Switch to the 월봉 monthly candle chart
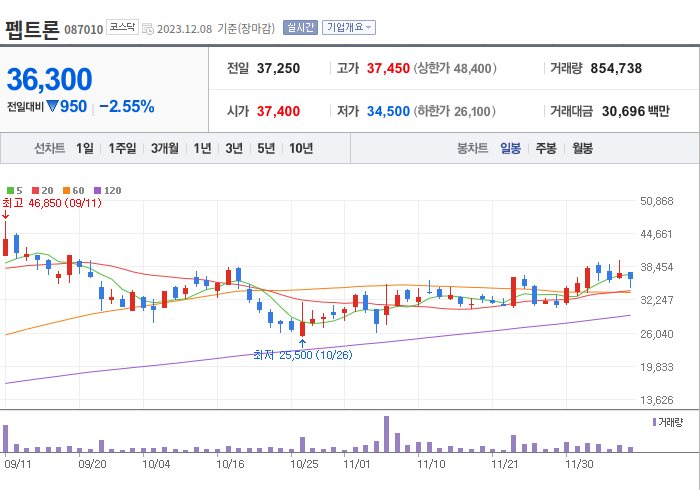700x490 pixels. pyautogui.click(x=583, y=148)
